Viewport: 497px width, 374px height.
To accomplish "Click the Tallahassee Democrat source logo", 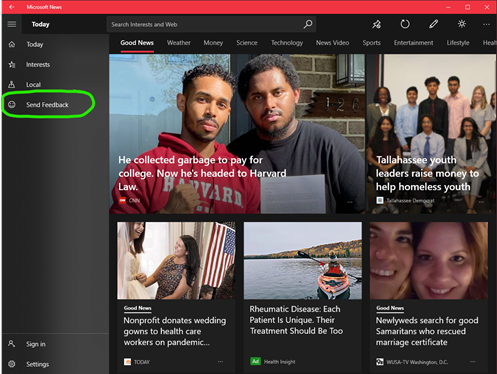I will coord(380,200).
